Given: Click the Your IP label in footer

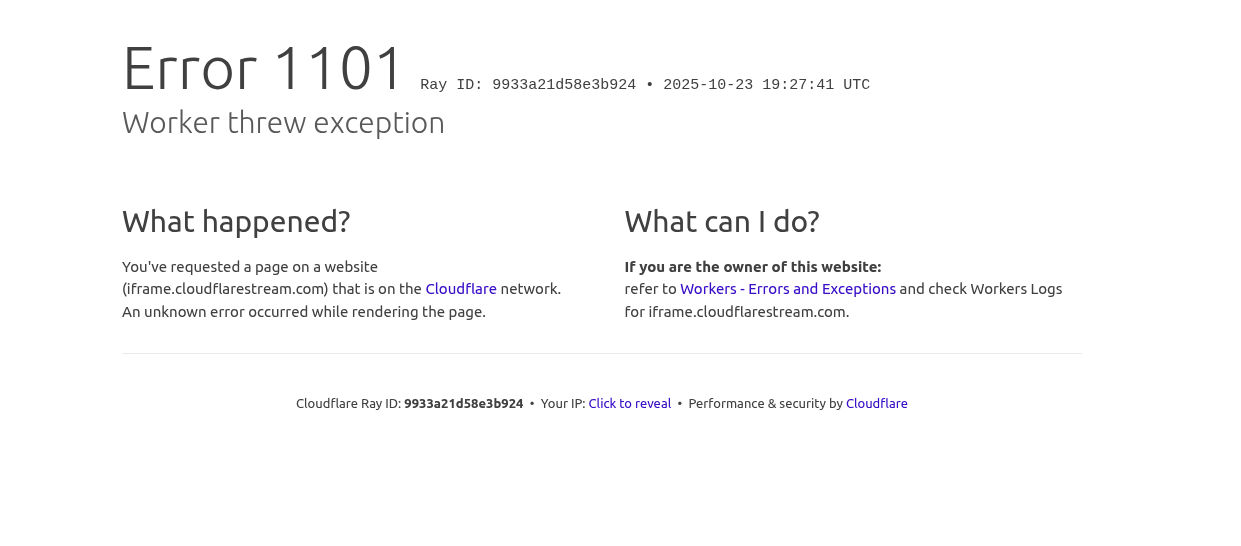Looking at the screenshot, I should 563,404.
